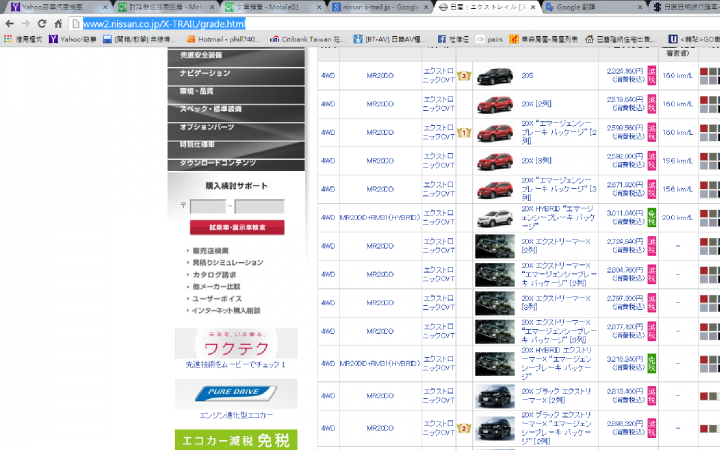The width and height of the screenshot is (720, 450).
Task: Open the オプションパーツ sidebar menu
Action: (236, 129)
